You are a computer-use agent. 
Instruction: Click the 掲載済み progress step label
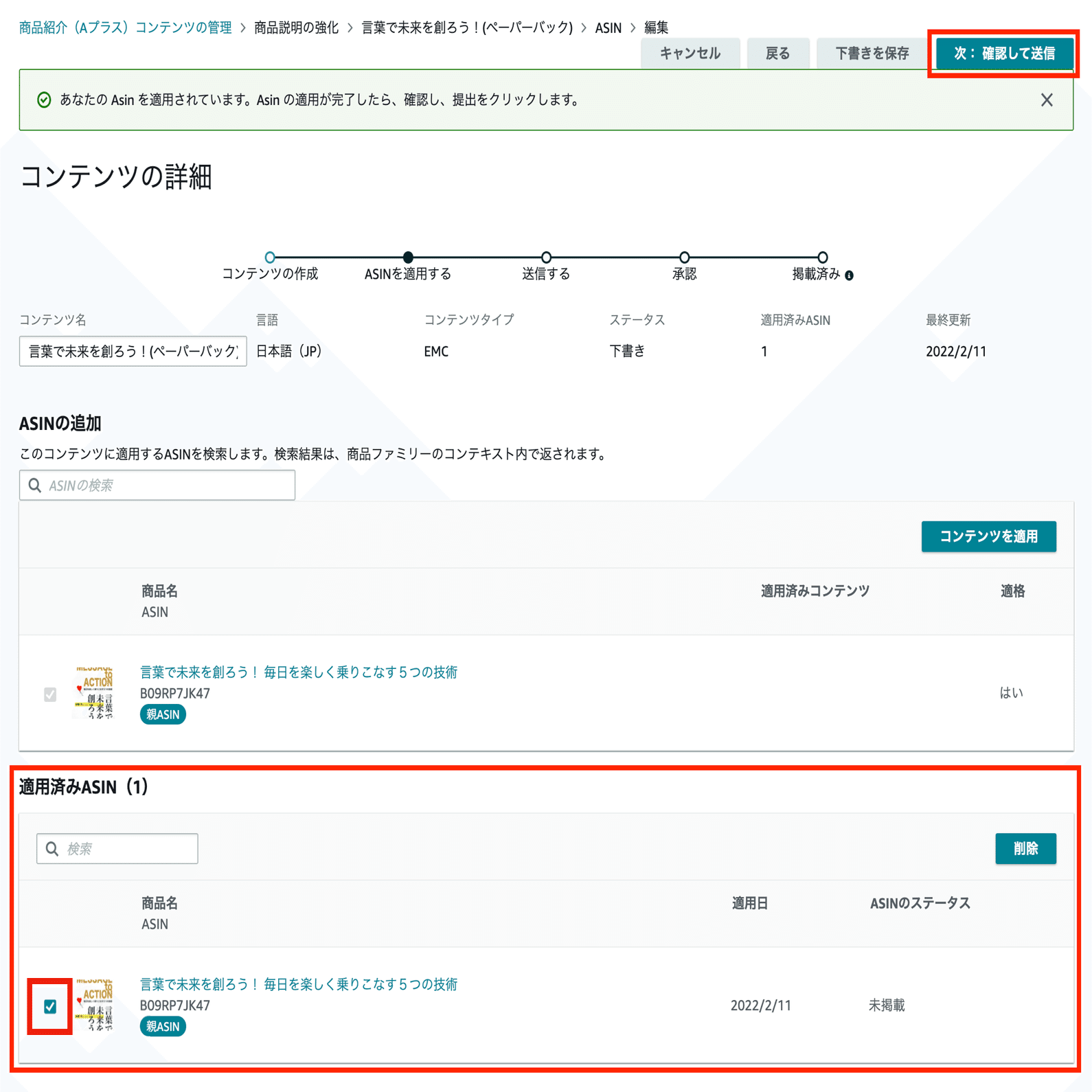[x=816, y=274]
